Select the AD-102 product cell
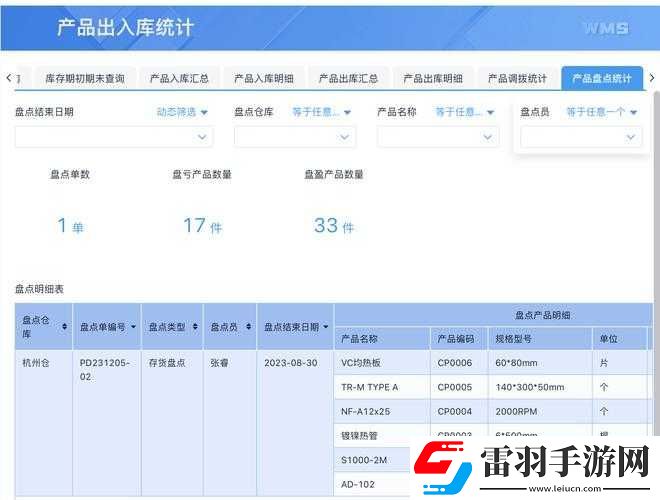This screenshot has height=500, width=660. 372,484
